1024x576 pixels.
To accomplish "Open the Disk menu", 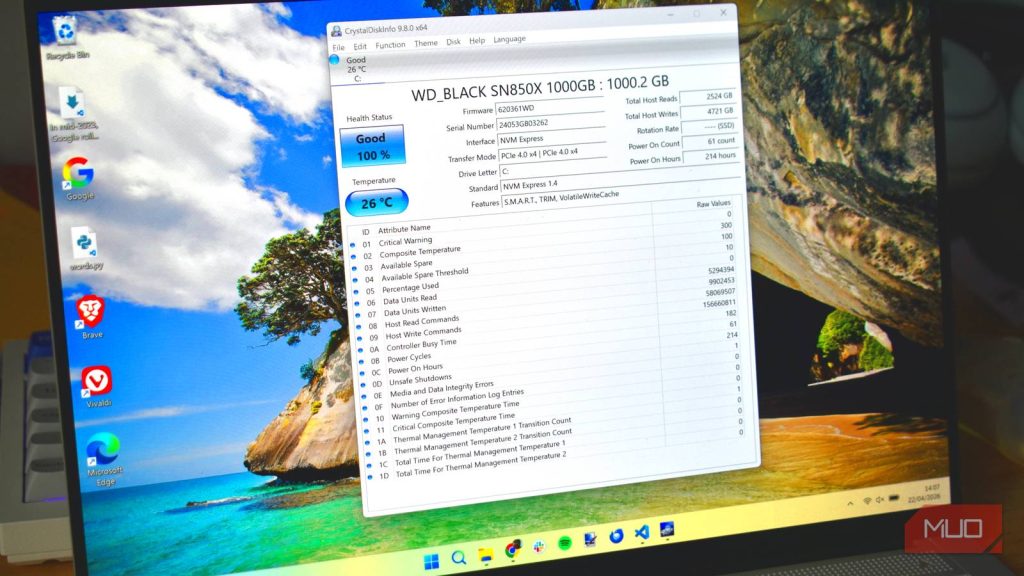I will click(x=453, y=42).
